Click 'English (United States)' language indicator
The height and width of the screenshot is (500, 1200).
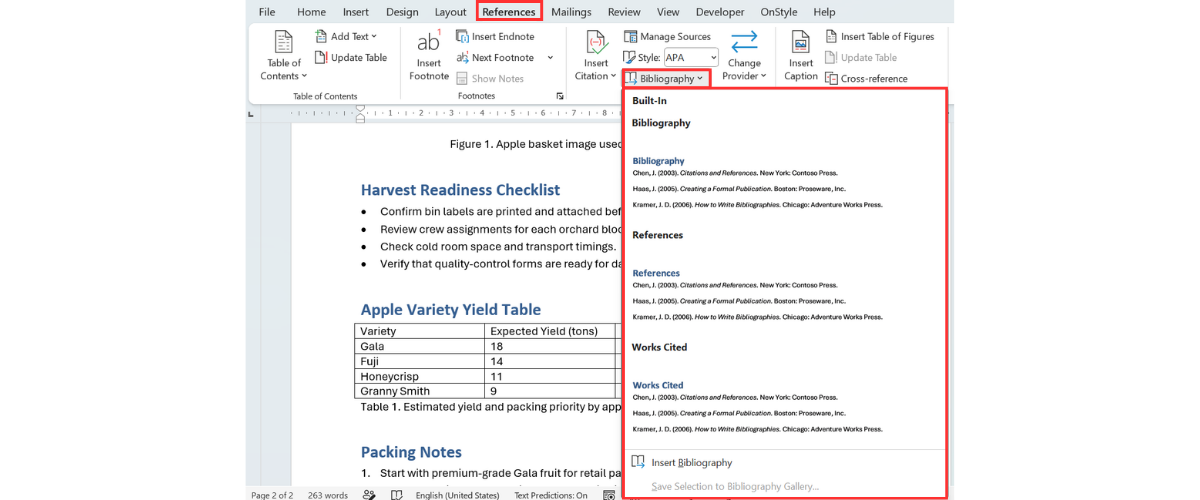click(x=457, y=495)
